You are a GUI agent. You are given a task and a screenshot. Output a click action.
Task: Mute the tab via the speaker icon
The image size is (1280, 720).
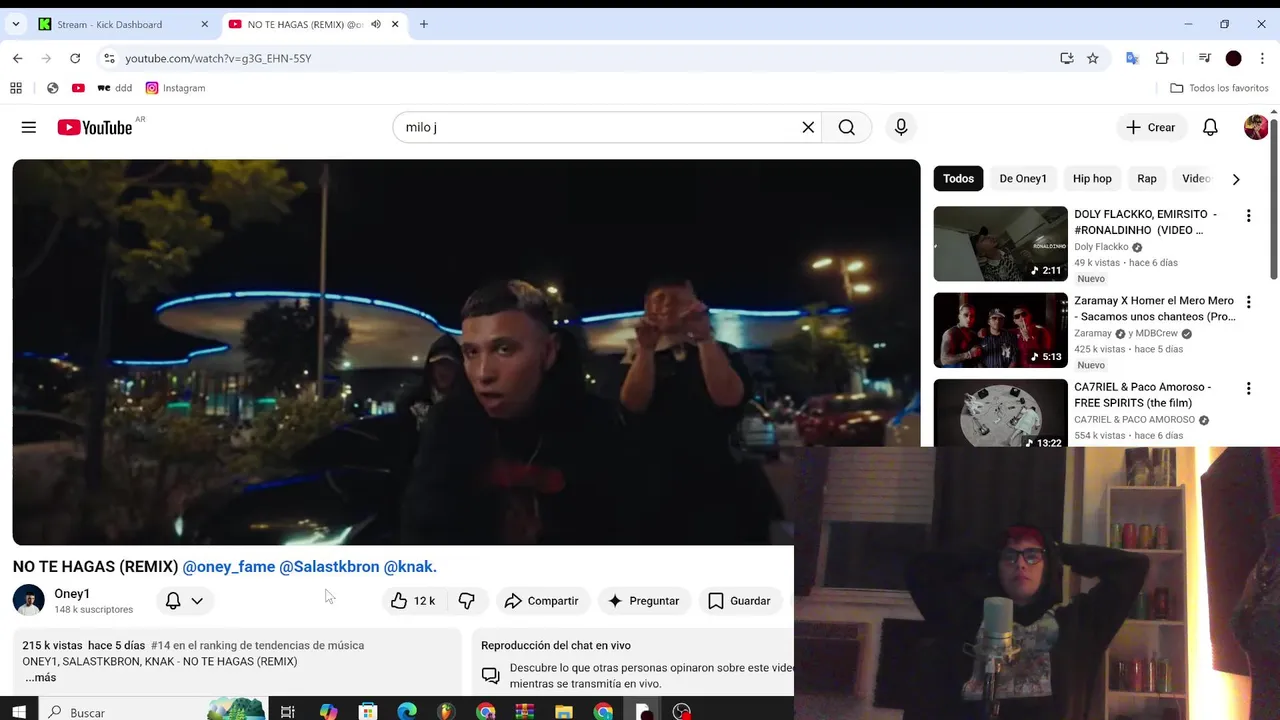coord(376,24)
